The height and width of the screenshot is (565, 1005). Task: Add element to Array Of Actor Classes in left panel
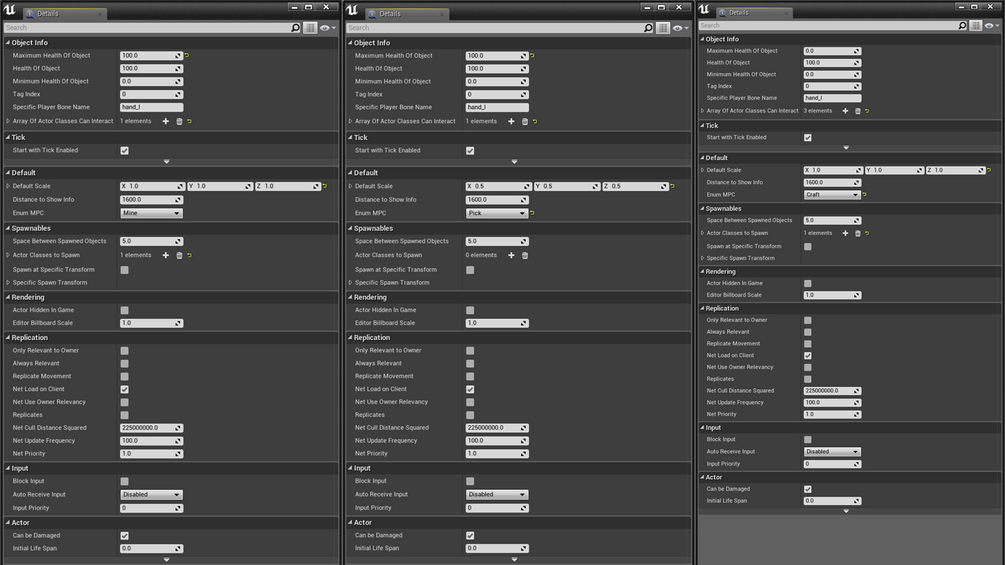coord(165,121)
